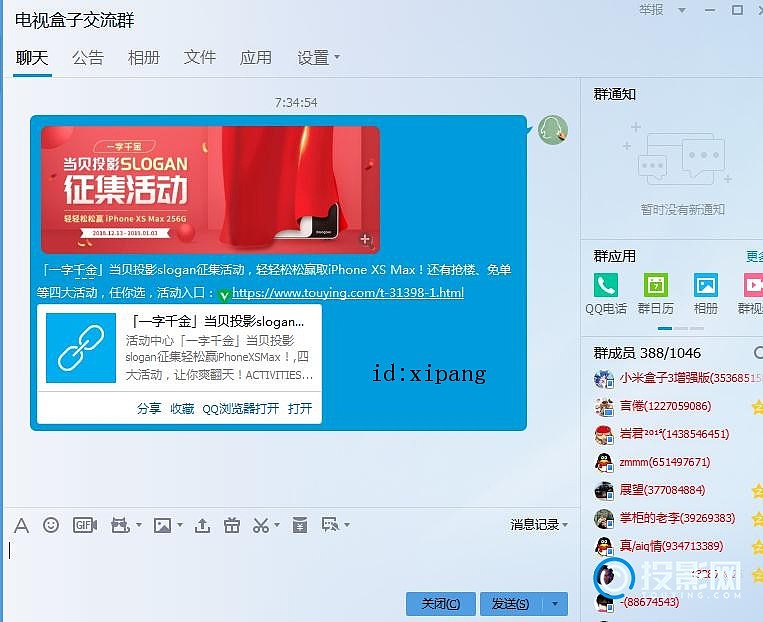Open title bar dropdown arrow near 举报
763x622 pixels.
click(x=682, y=10)
